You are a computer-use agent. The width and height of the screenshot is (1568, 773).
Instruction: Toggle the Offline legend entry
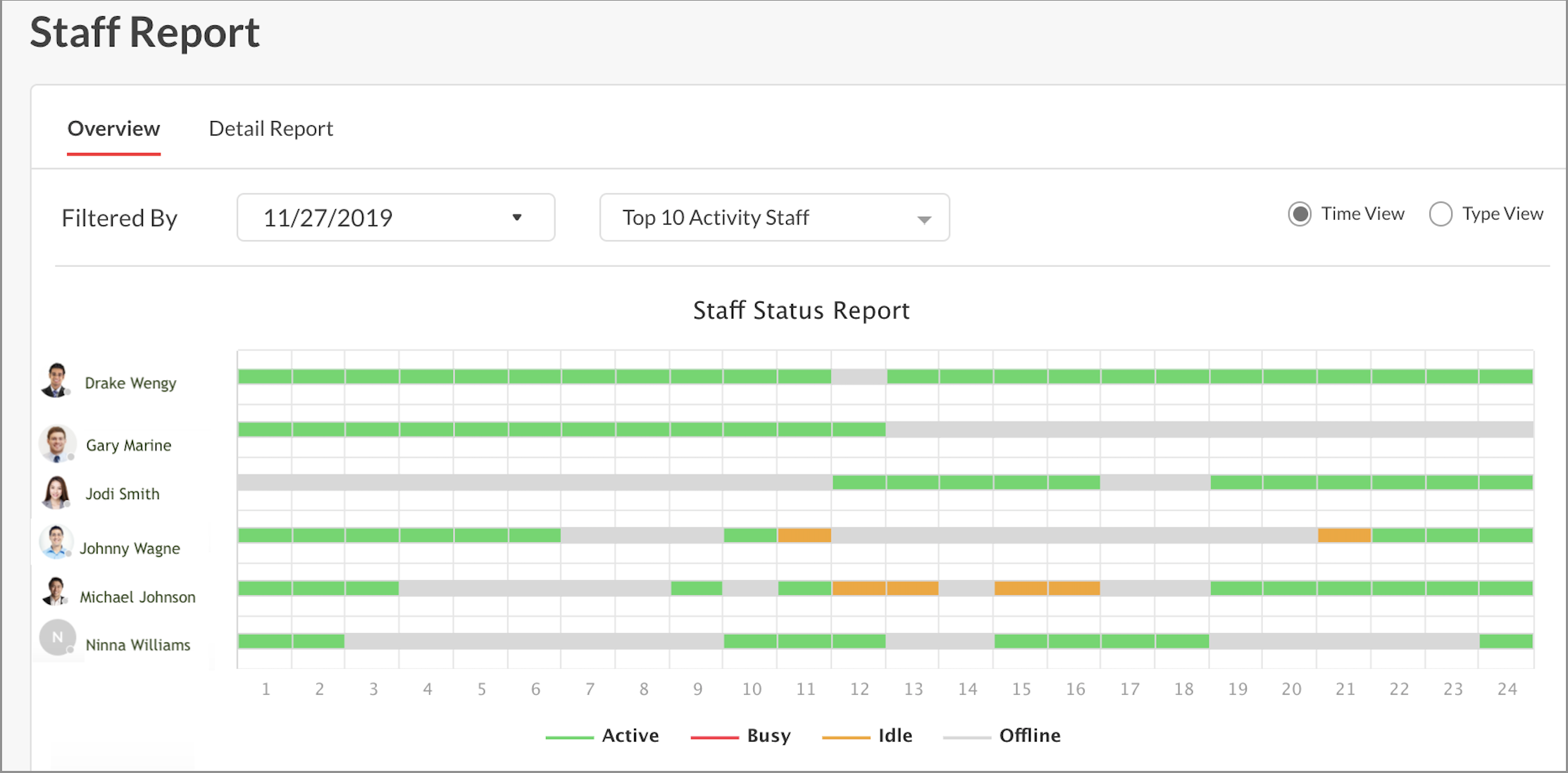tap(1029, 736)
